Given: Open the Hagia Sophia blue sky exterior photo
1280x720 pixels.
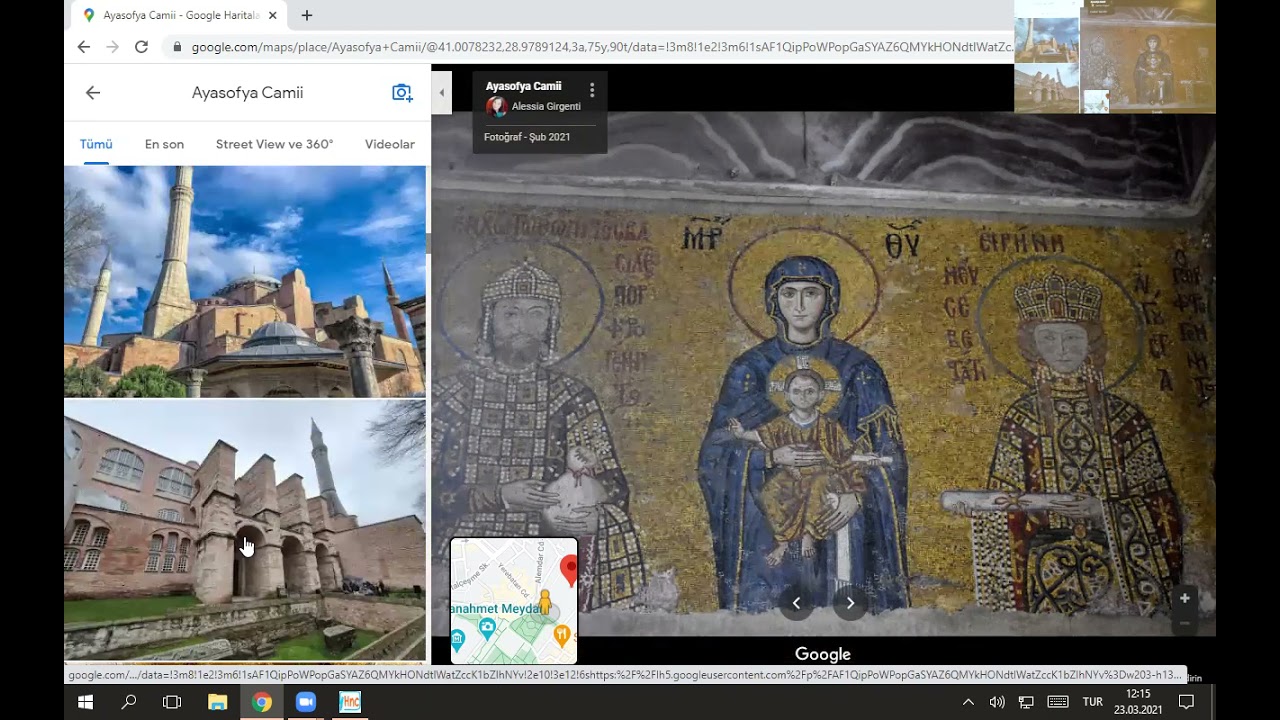Looking at the screenshot, I should coord(245,282).
